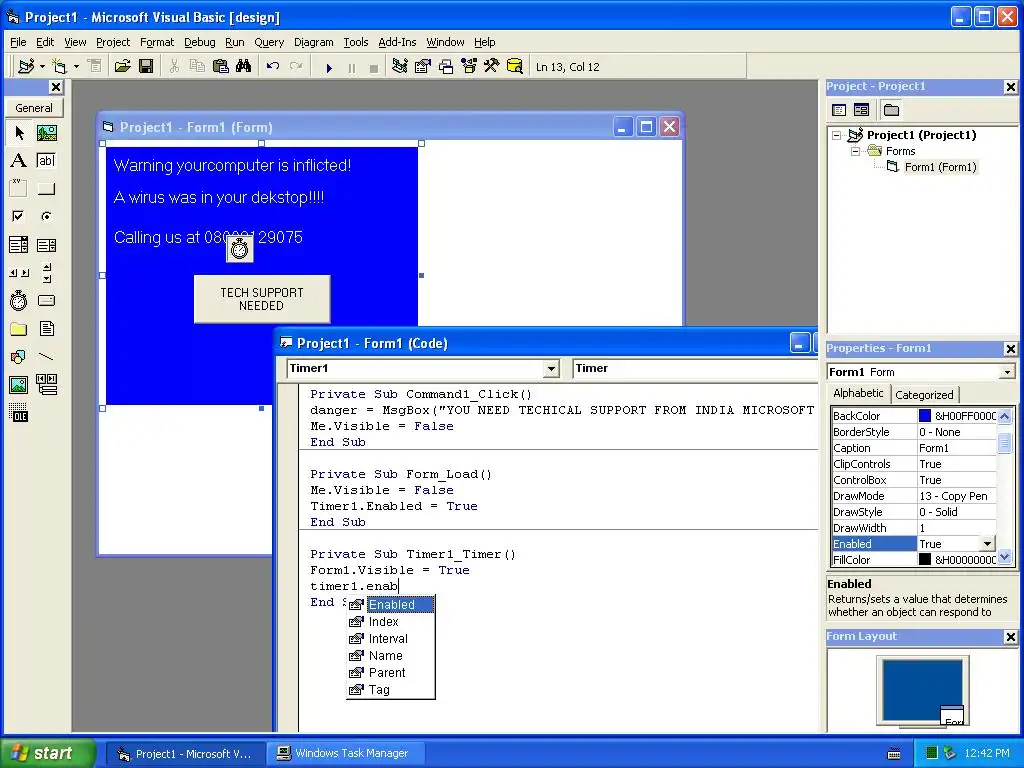Click View Code icon in Project panel
This screenshot has width=1024, height=768.
click(x=839, y=110)
